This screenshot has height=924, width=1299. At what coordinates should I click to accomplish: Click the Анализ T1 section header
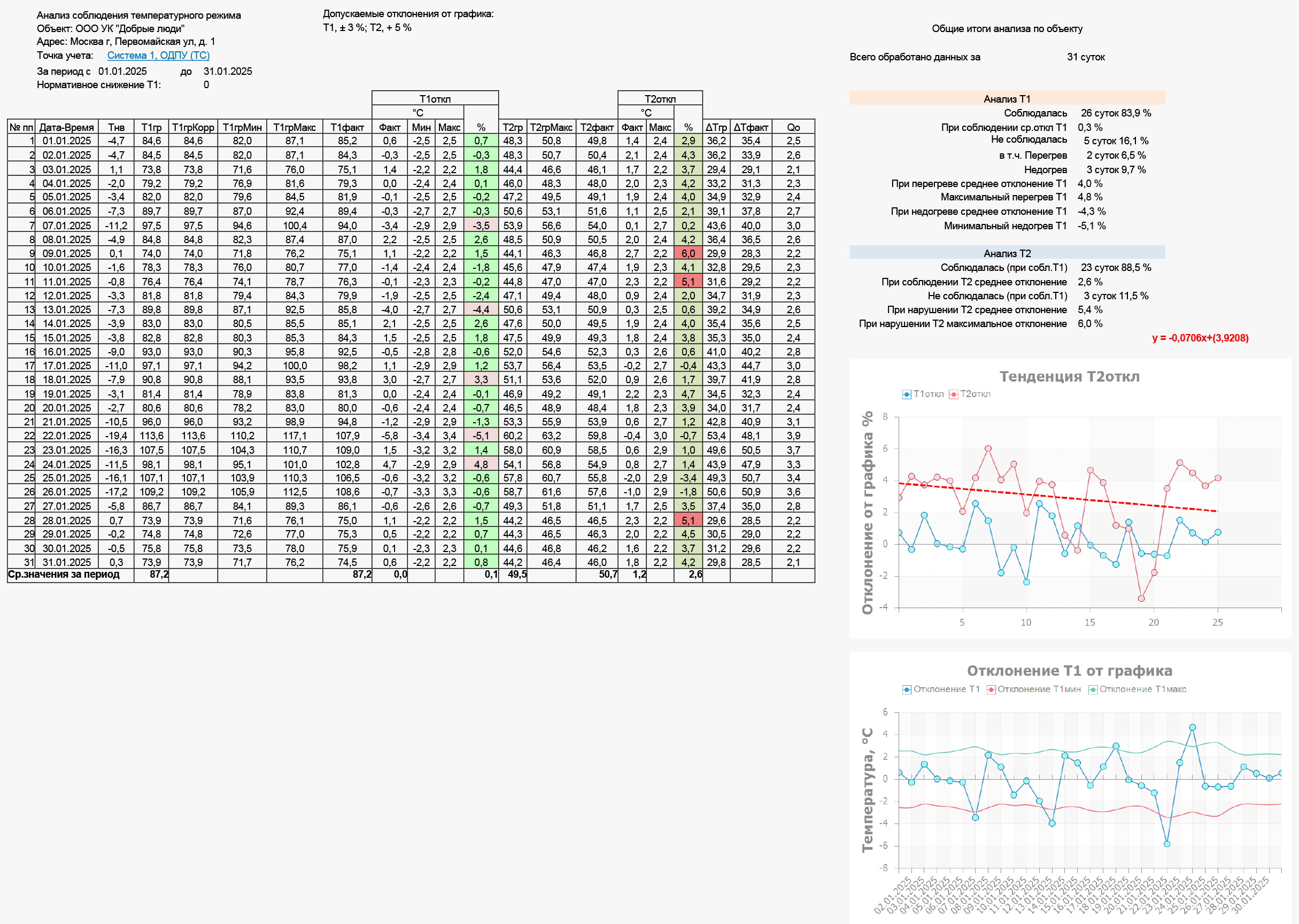(x=1007, y=99)
